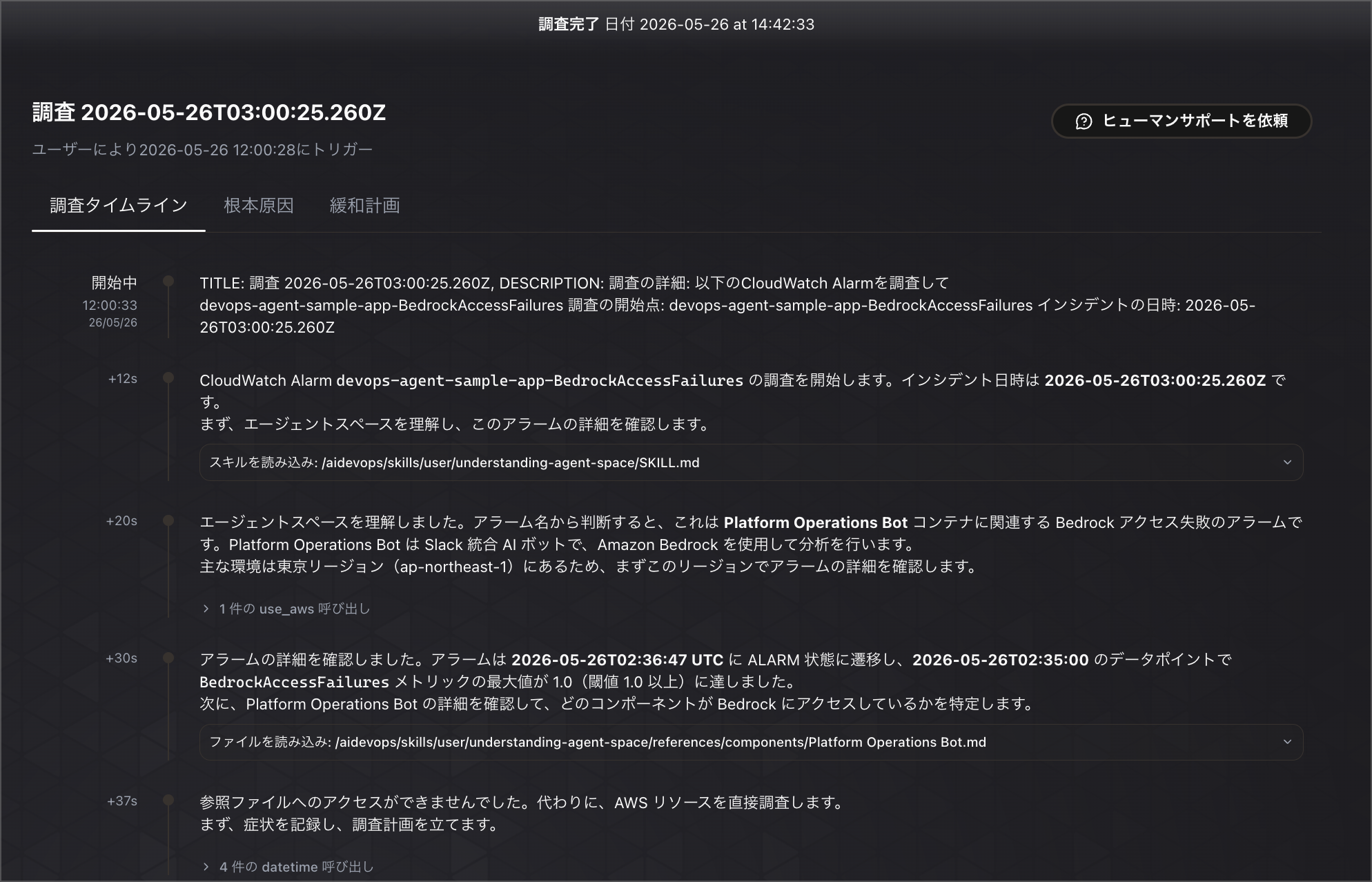Image resolution: width=1372 pixels, height=882 pixels.
Task: Click chevron on SKILL.md skill row
Action: (1287, 462)
